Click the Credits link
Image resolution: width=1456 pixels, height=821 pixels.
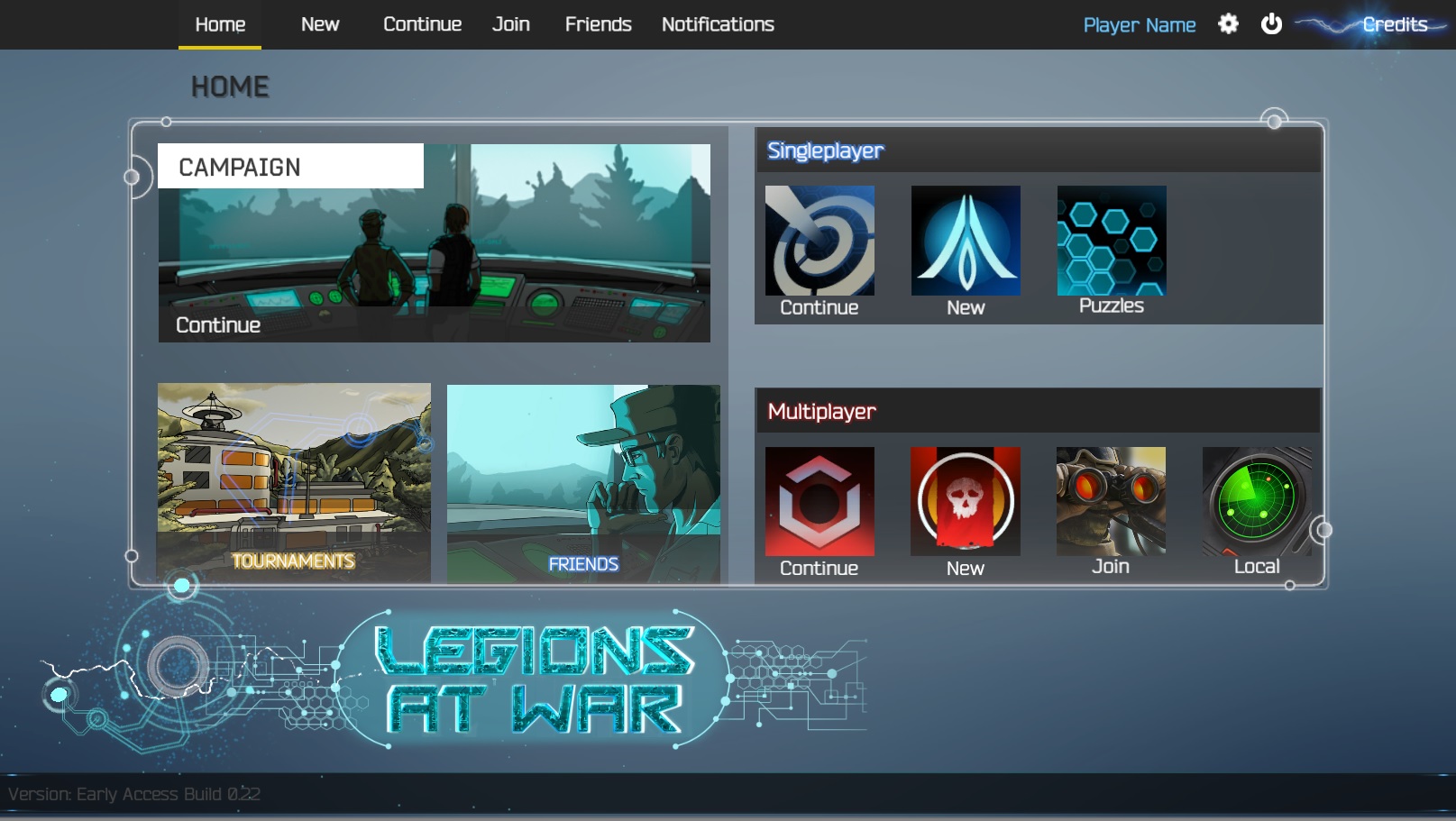pyautogui.click(x=1394, y=25)
